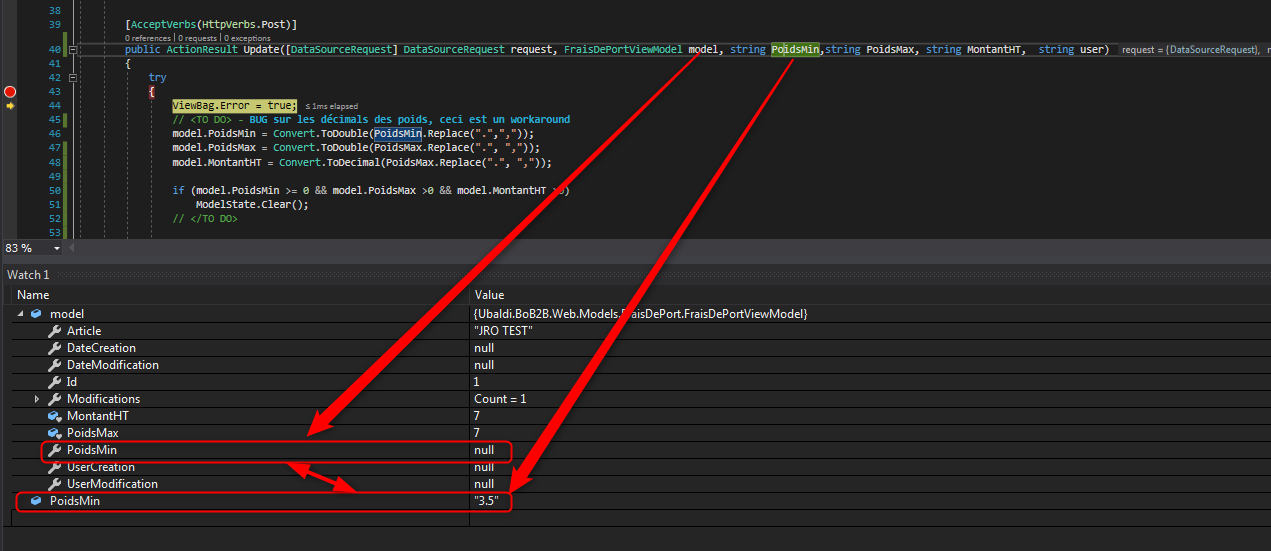Collapse the Update method outline block
Image resolution: width=1271 pixels, height=551 pixels.
(72, 49)
